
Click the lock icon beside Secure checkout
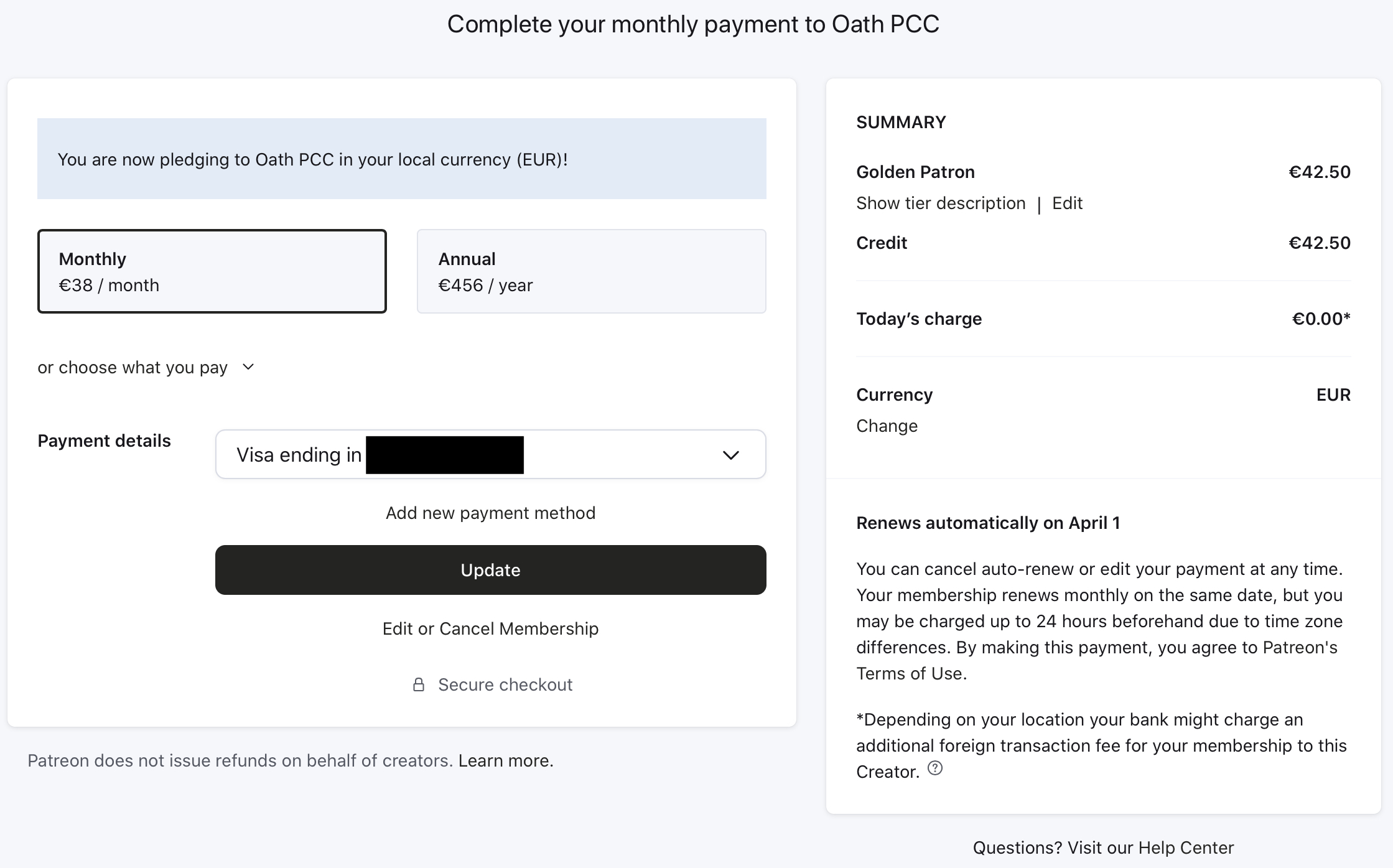419,684
